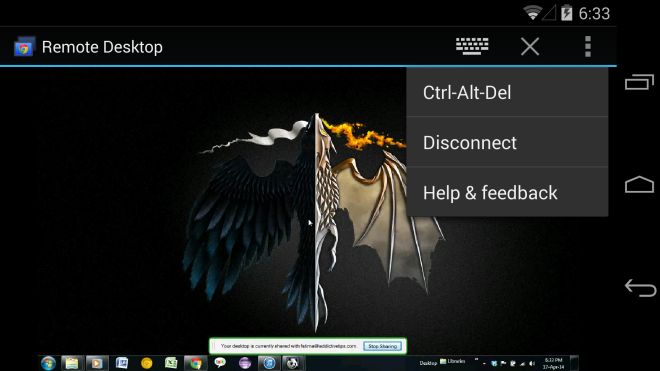Screen dimensions: 660x371
Task: Click the remote taskbar clock
Action: 553,363
